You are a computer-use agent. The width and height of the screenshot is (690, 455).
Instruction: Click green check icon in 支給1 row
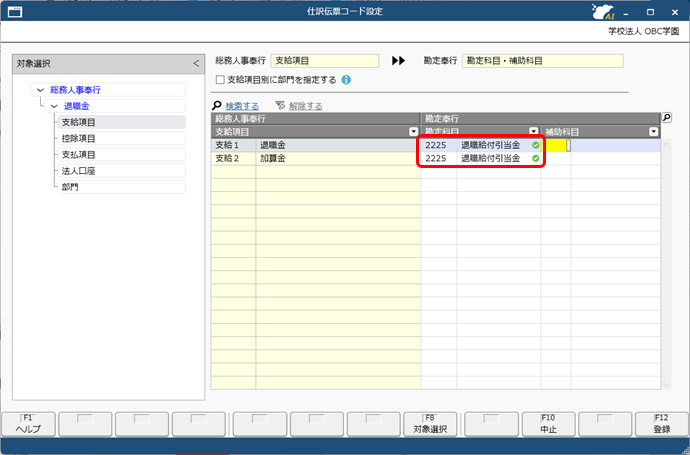[x=535, y=145]
